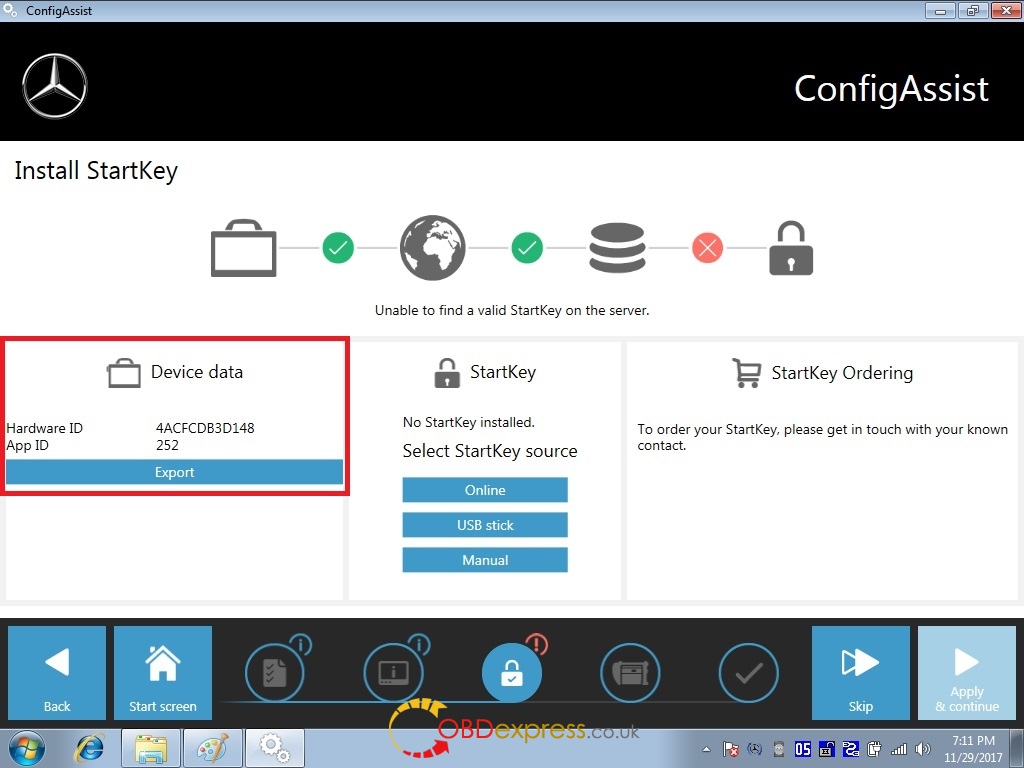Return to the Start screen
Viewport: 1024px width, 768px height.
(x=163, y=672)
